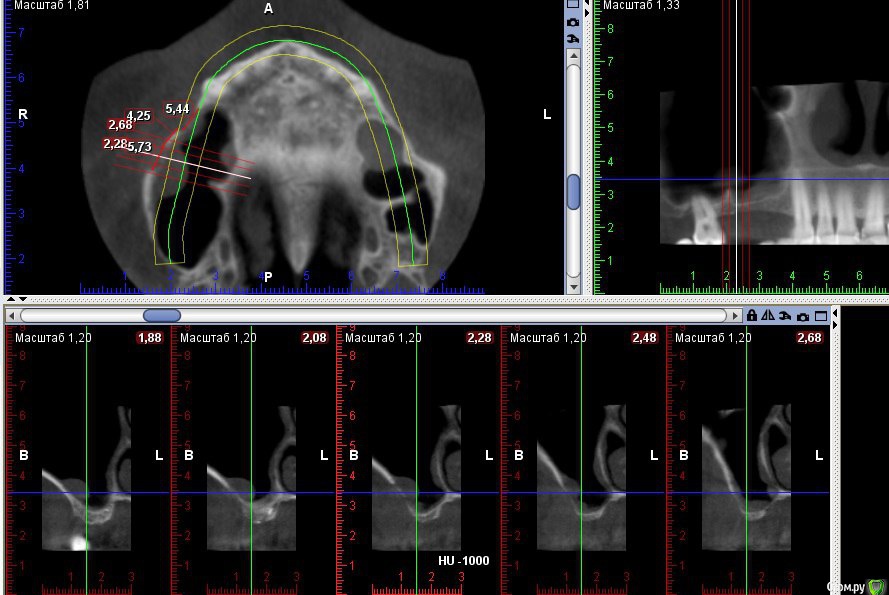Collapse panel with up arrow on horizontal divider
The image size is (889, 595).
tap(10, 298)
